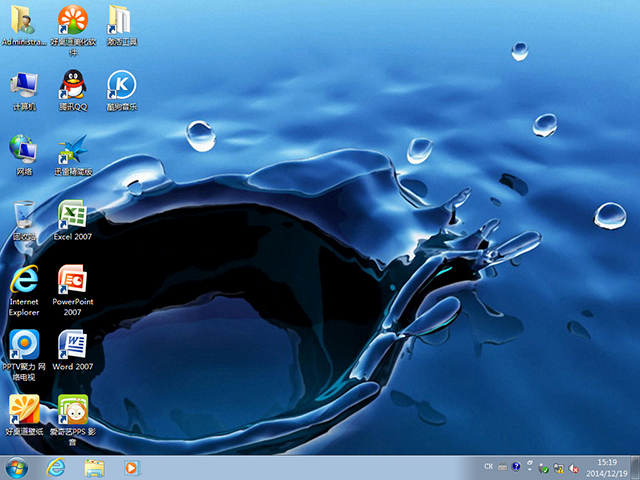The image size is (640, 480).
Task: Select the Internet Explorer desktop icon
Action: point(24,280)
